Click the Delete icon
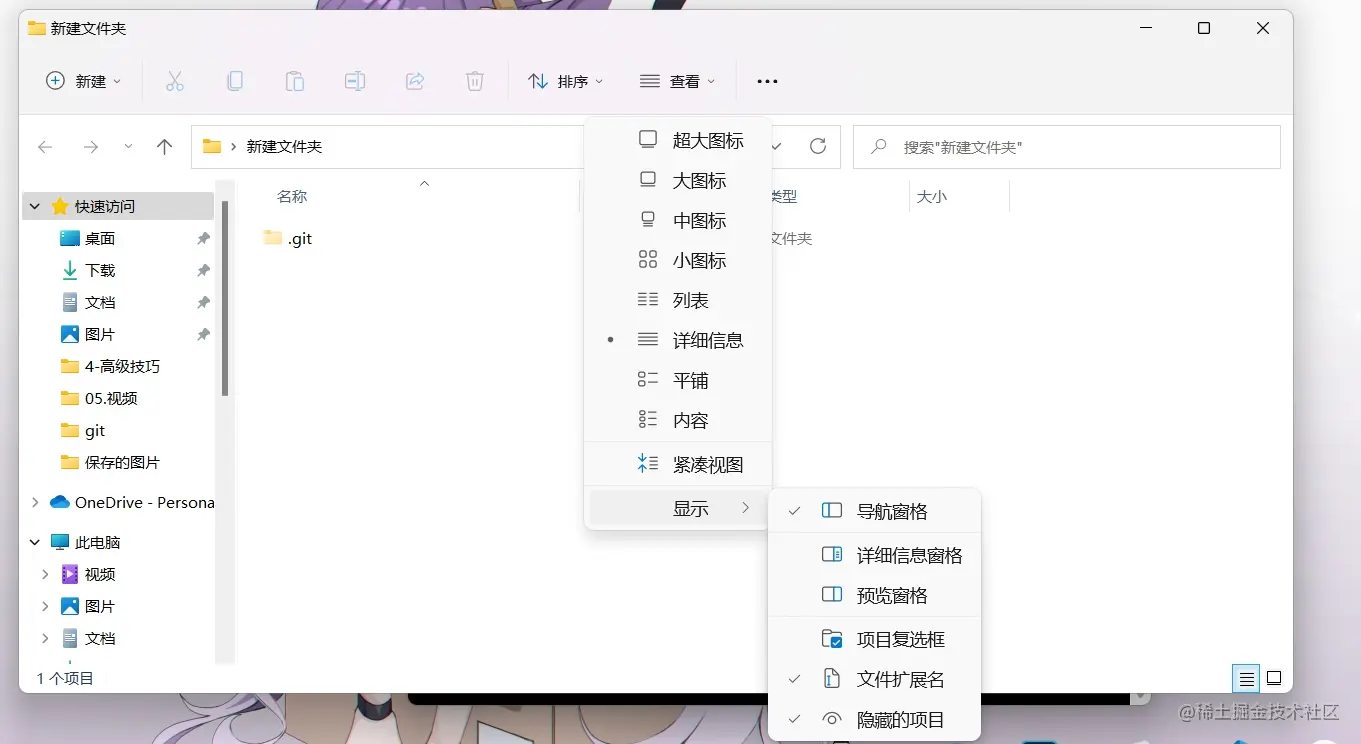 click(475, 81)
